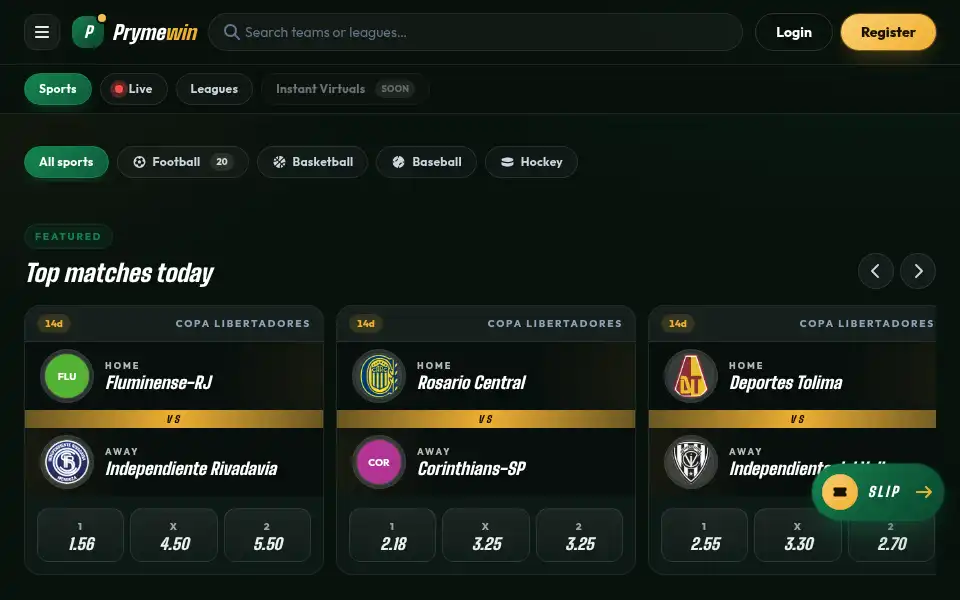Click 14d badge on Fluminense card
Image resolution: width=960 pixels, height=600 pixels.
[54, 323]
